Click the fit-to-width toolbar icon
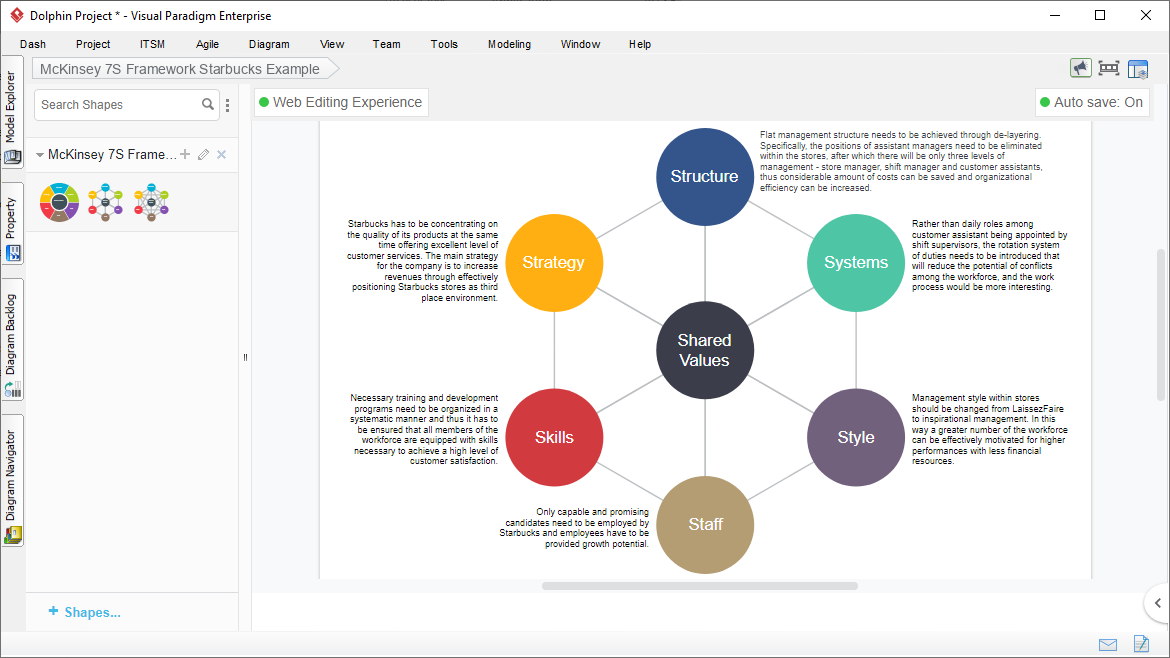 [1109, 69]
